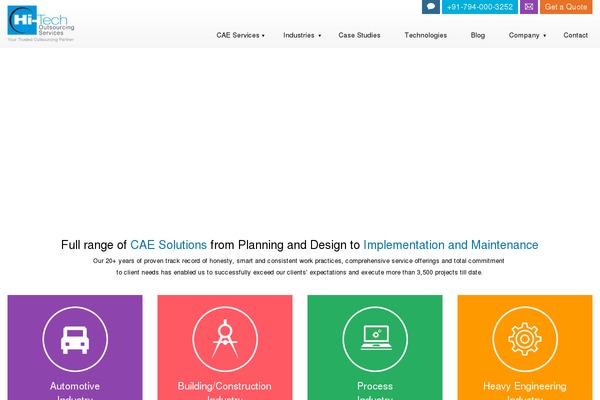Open the Building/Construction Industry card label
Image resolution: width=600 pixels, height=400 pixels.
click(225, 391)
